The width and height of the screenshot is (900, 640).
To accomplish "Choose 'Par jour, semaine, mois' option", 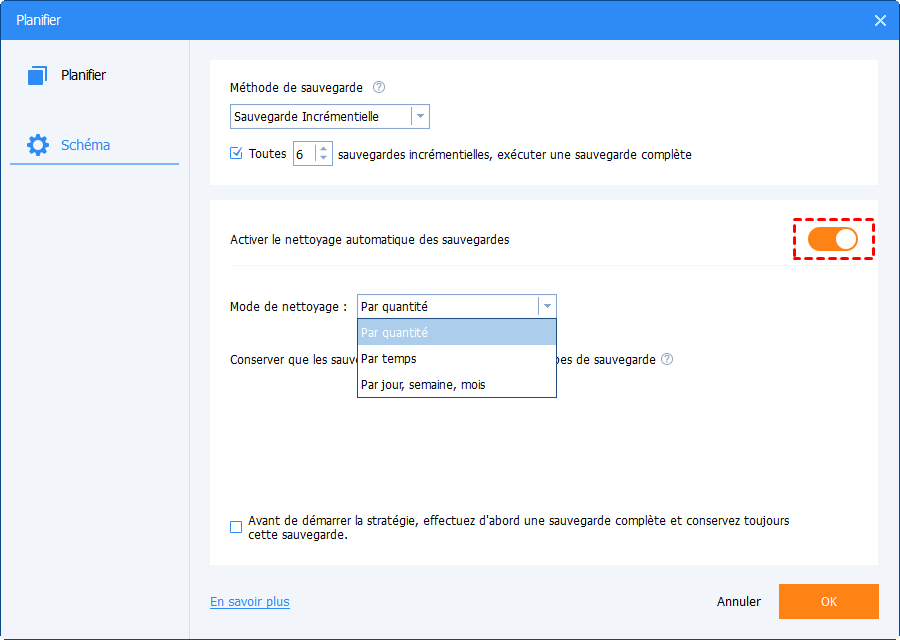I will [x=457, y=384].
